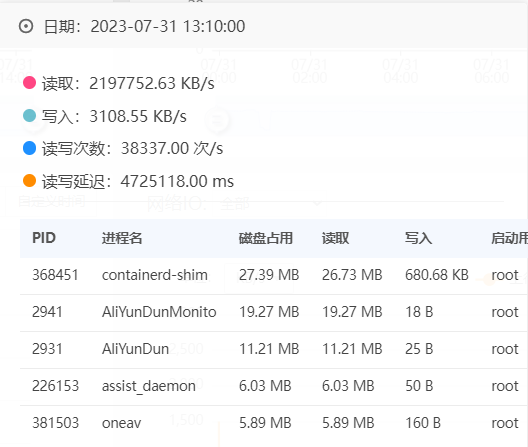Click the 680.68 KB write value
Viewport: 528px width, 447px height.
(437, 275)
